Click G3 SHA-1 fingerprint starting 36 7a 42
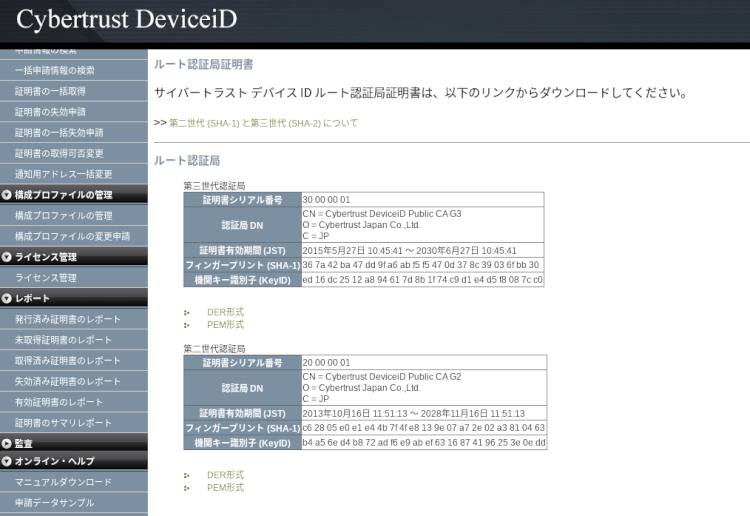The height and width of the screenshot is (516, 750). 421,265
